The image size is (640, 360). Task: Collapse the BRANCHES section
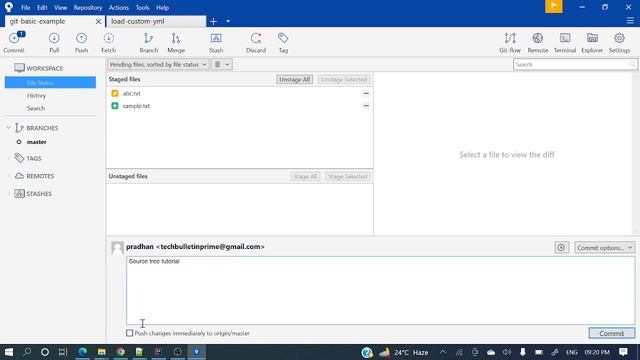click(x=9, y=128)
